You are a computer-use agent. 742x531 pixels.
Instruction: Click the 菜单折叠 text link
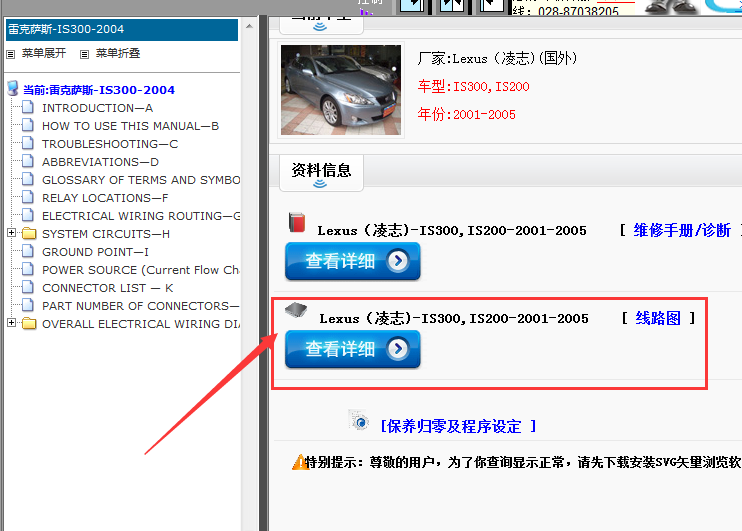pos(118,53)
